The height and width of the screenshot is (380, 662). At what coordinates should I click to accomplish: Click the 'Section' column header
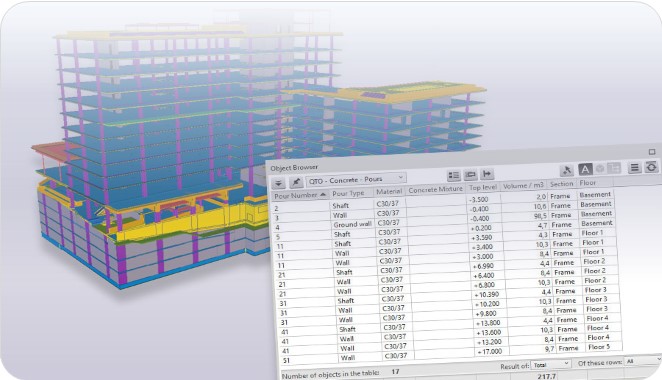(x=562, y=184)
